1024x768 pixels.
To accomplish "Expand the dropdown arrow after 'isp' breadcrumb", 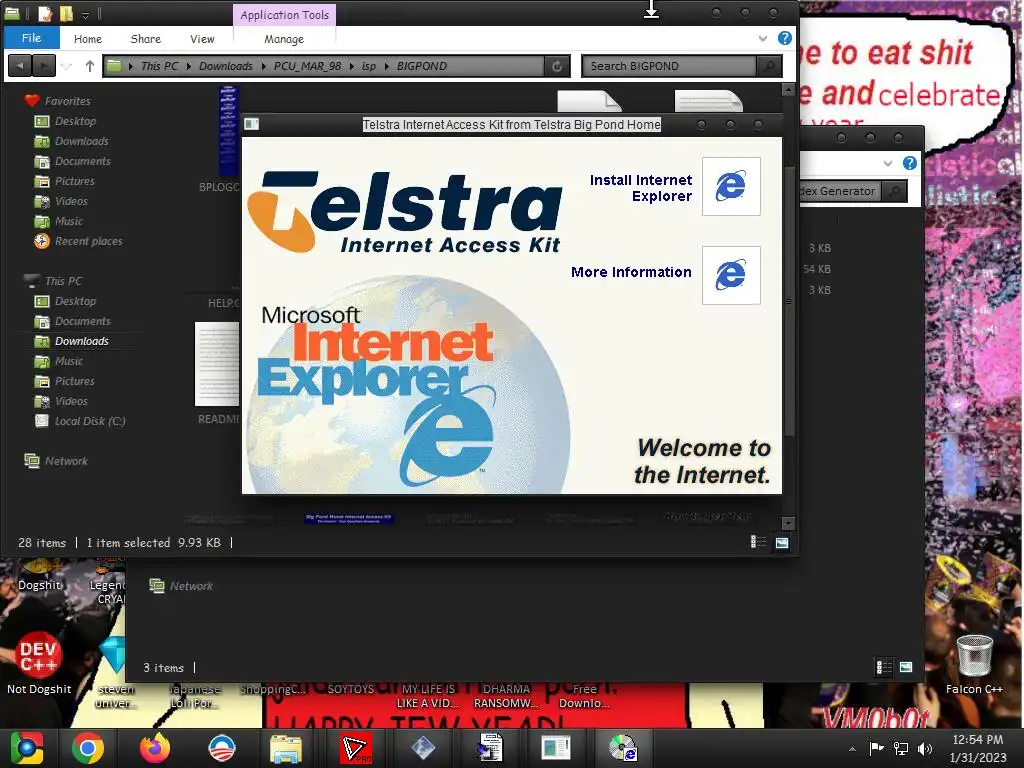I will (386, 66).
